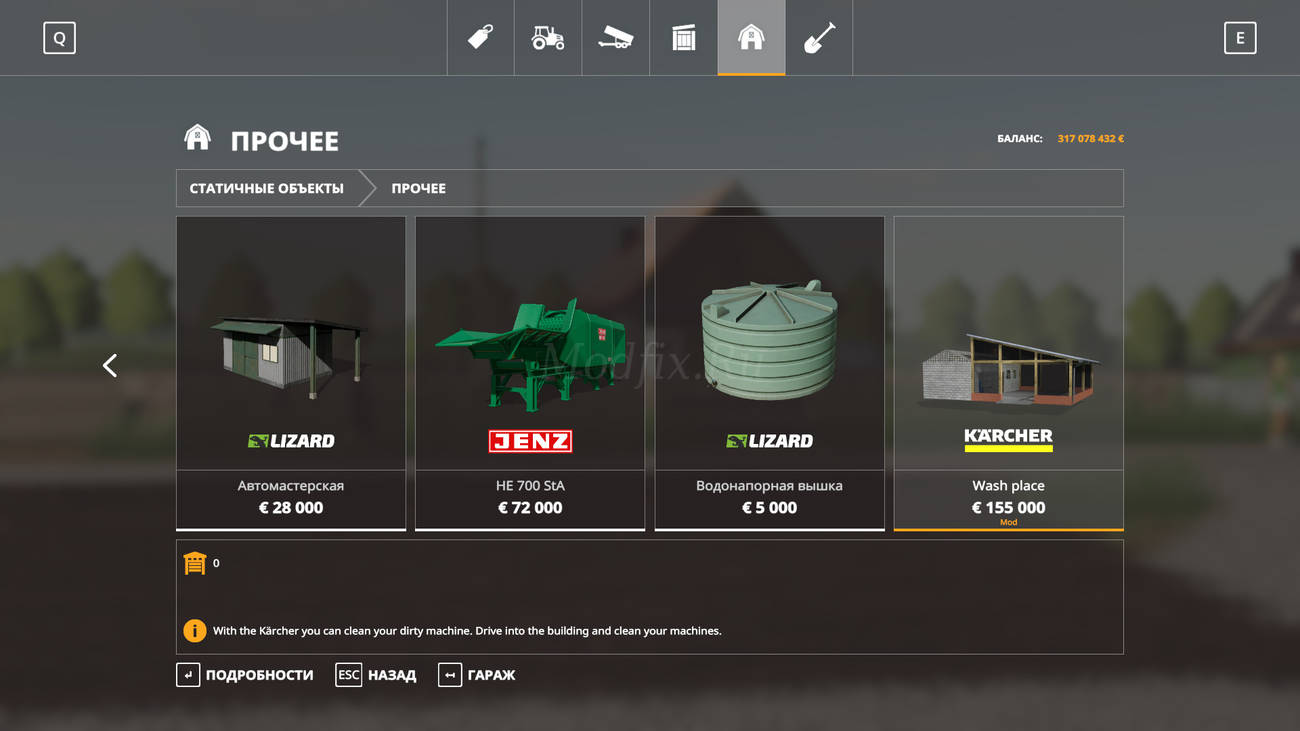This screenshot has width=1300, height=731.
Task: Click the Q previous category key icon
Action: 59,38
